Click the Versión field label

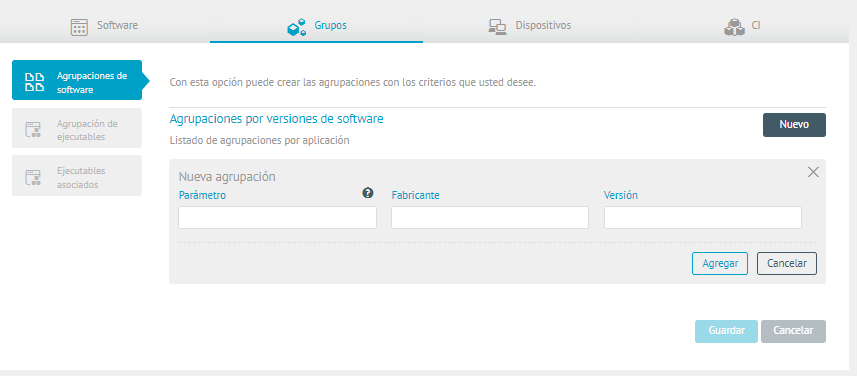click(x=620, y=195)
